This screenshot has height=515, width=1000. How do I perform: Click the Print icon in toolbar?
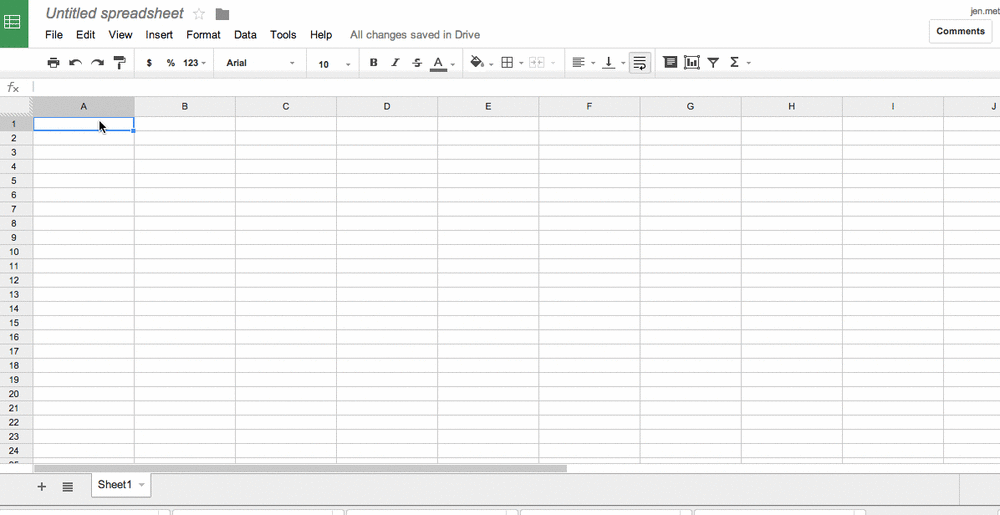point(54,63)
